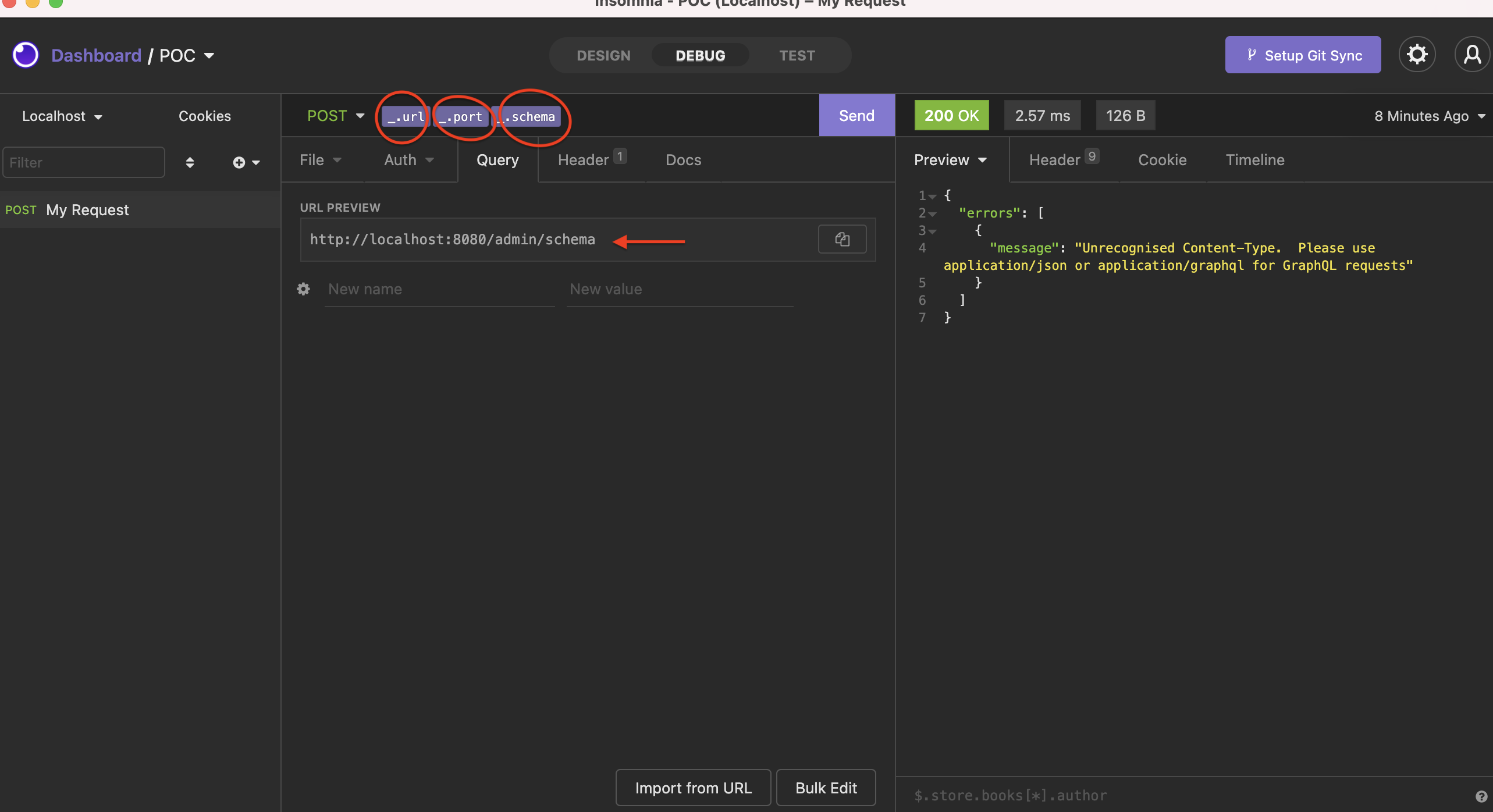1493x812 pixels.
Task: Click the _.url template tag
Action: [x=404, y=116]
